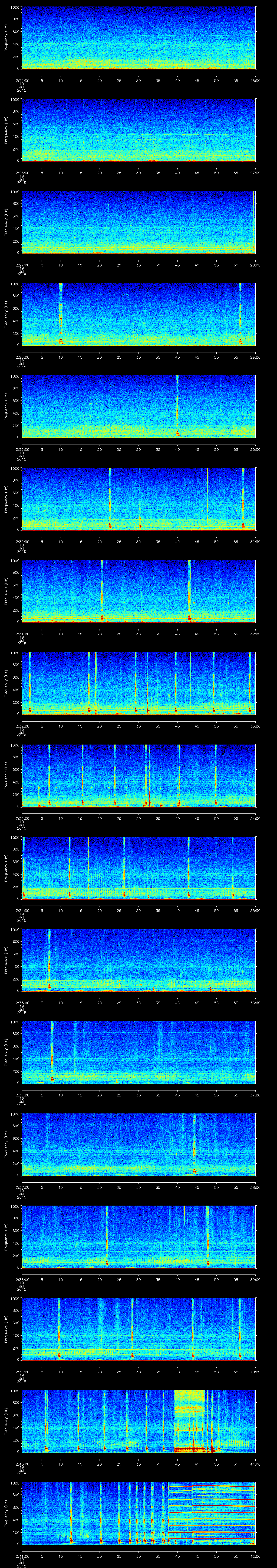Select the 2:38:00 start time label
The width and height of the screenshot is (277, 1568).
point(22,1279)
